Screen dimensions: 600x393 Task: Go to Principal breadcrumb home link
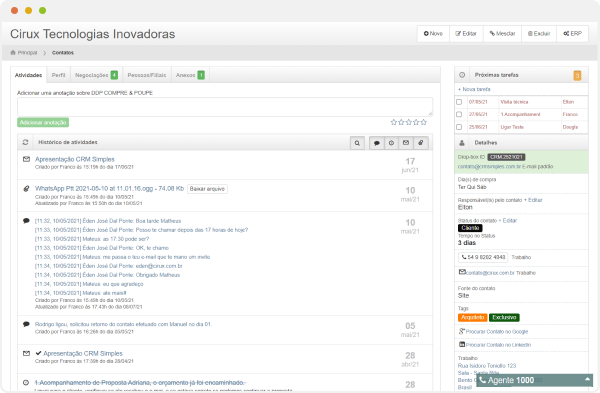(24, 53)
